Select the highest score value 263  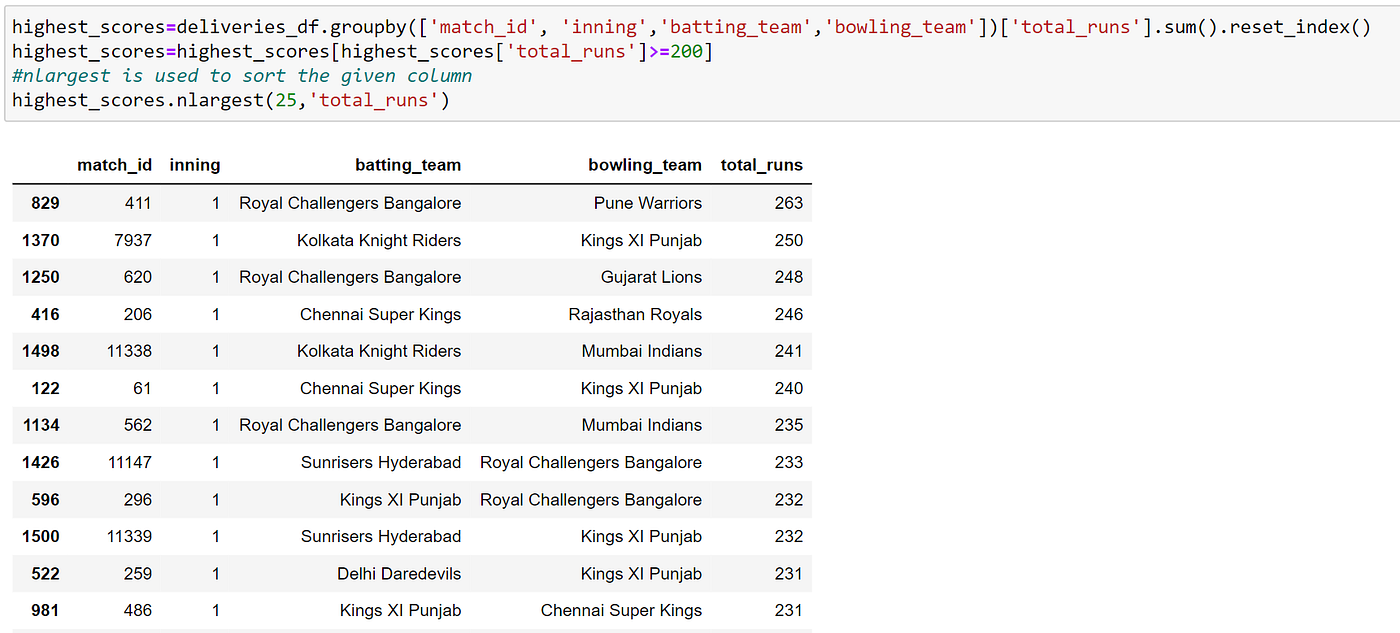coord(789,202)
